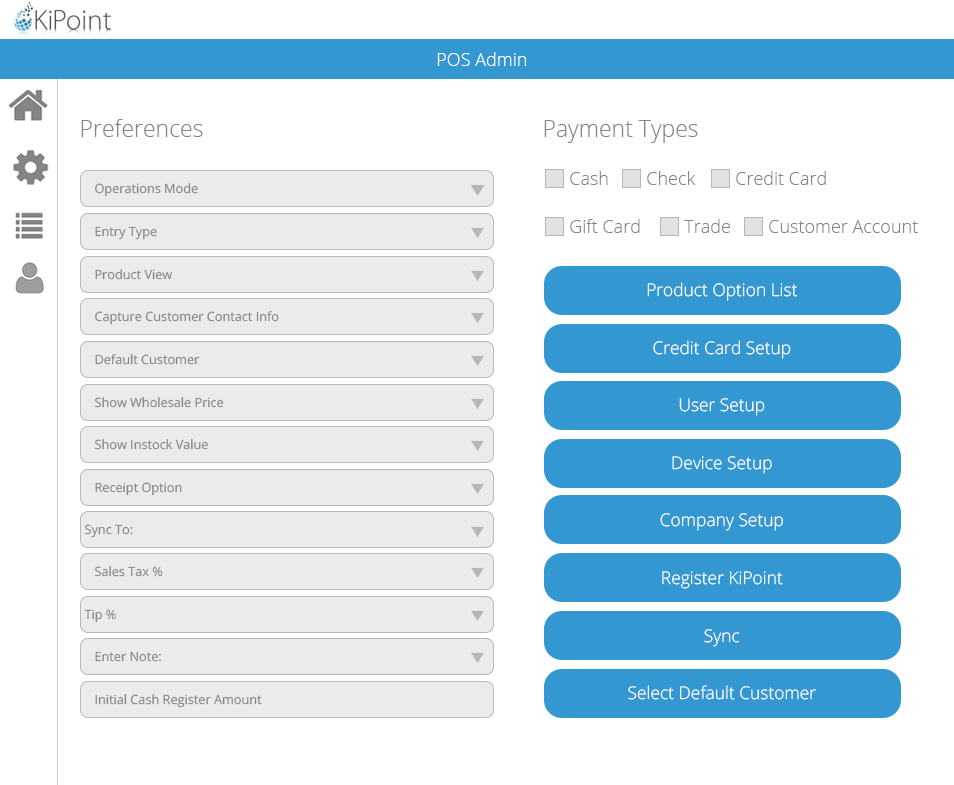Click the KiPoint logo
Image resolution: width=954 pixels, height=785 pixels.
[62, 18]
